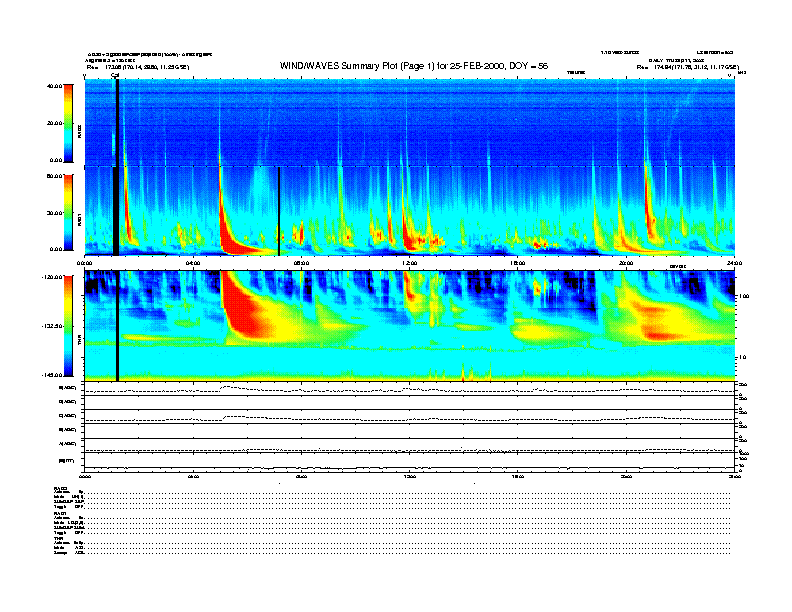This screenshot has height=612, width=792.
Task: Click the RAD2 status block header
Action: coord(61,488)
